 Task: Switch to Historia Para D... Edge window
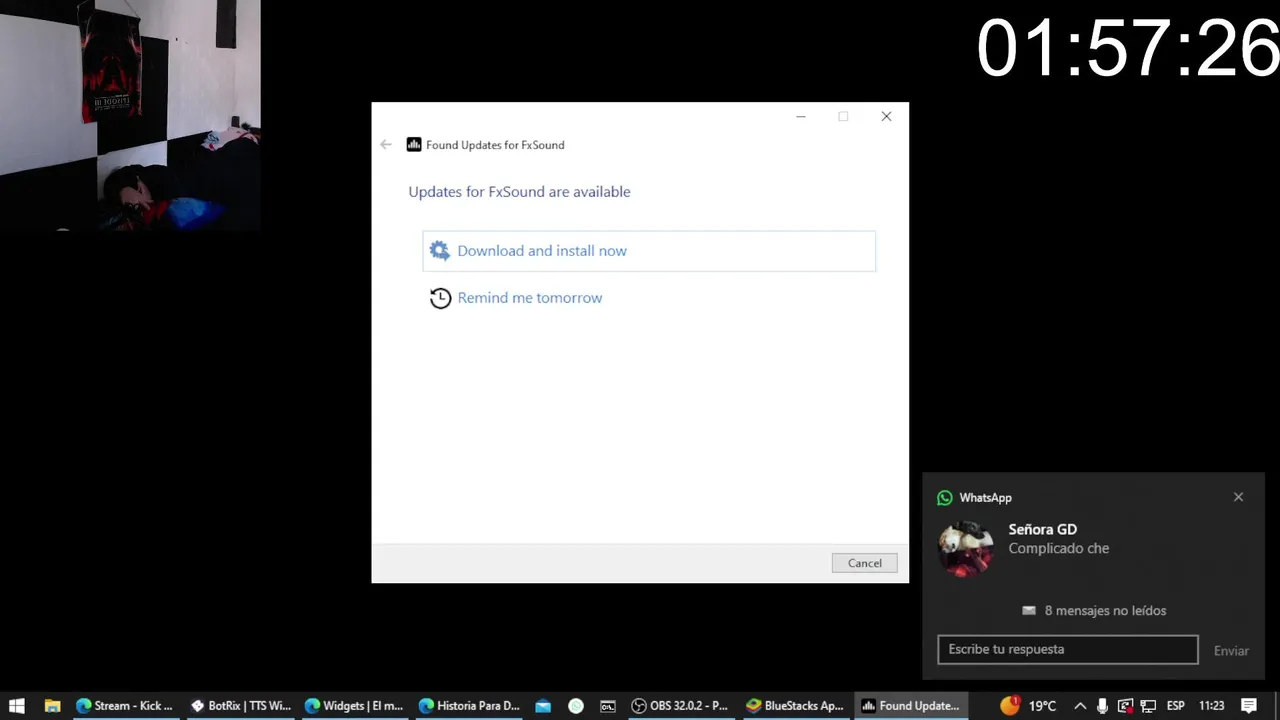click(469, 706)
